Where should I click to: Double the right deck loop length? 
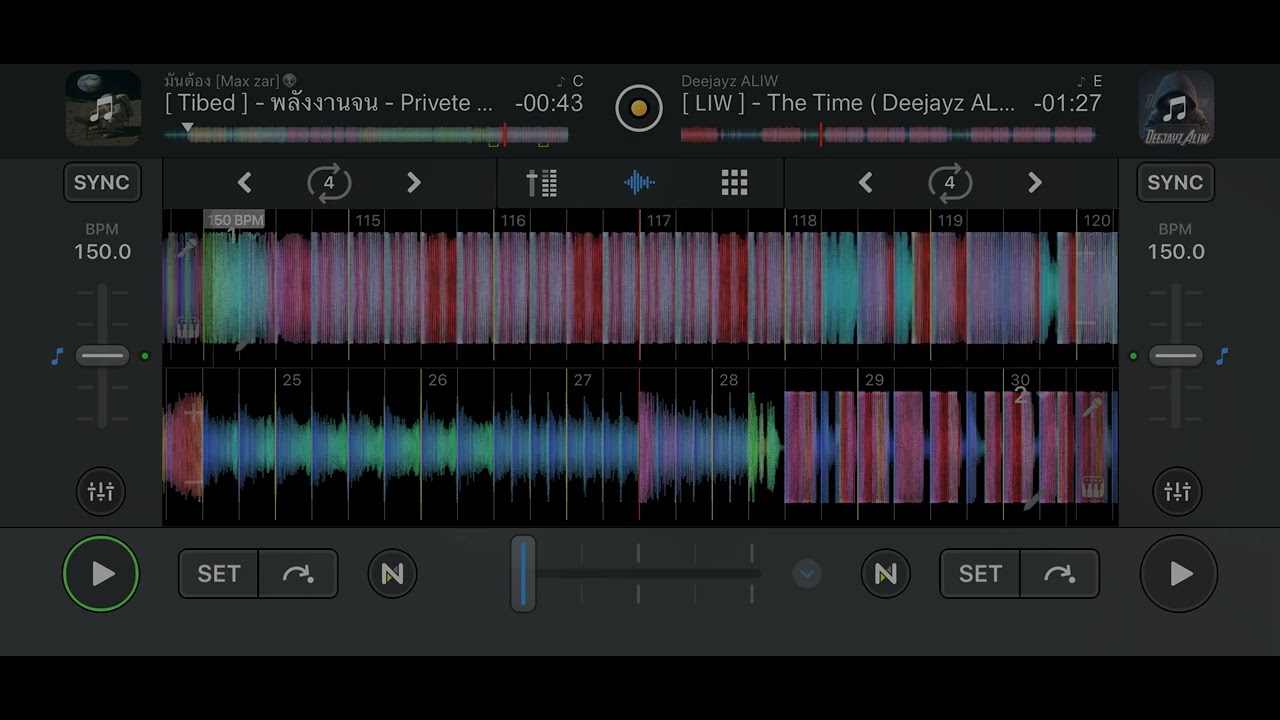coord(1035,183)
